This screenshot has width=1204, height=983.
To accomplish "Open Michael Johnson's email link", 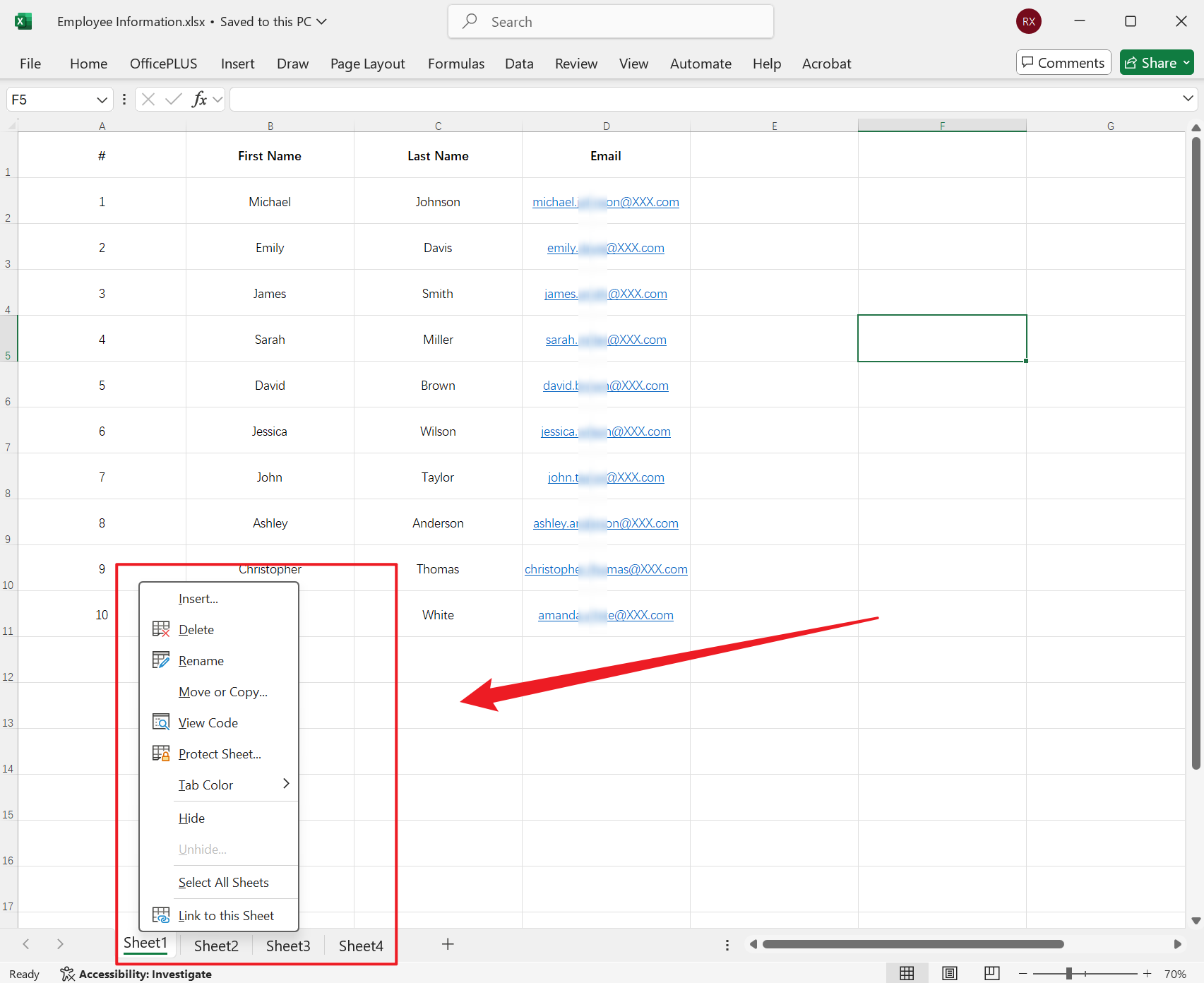I will pyautogui.click(x=605, y=201).
